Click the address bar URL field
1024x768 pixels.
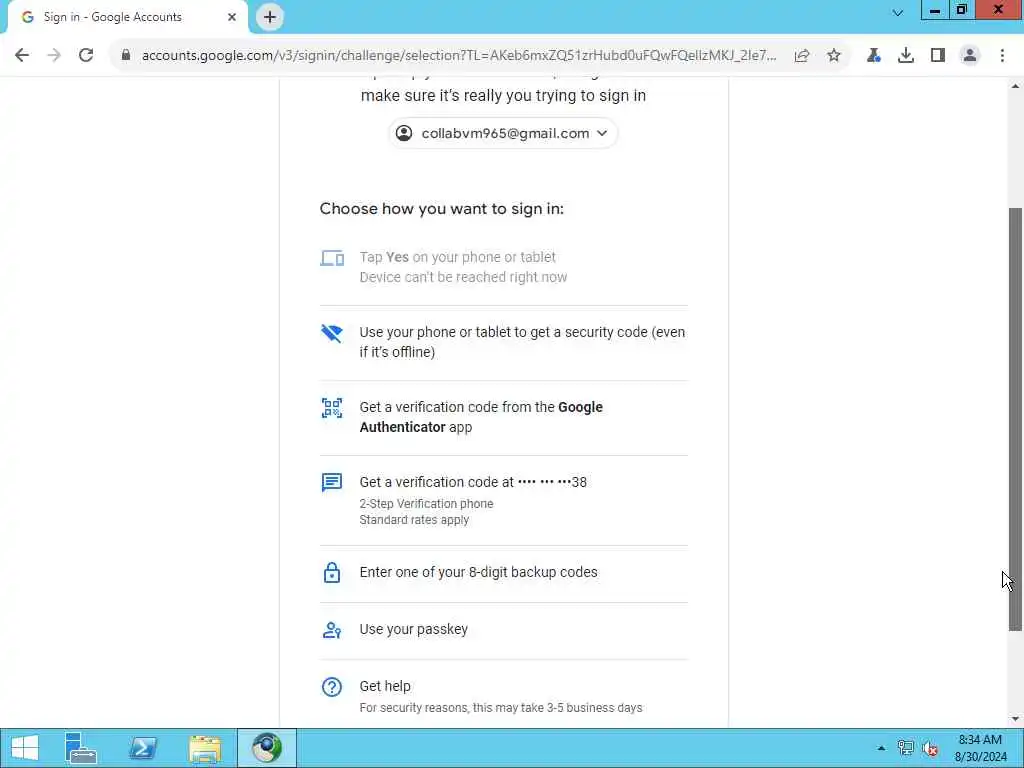click(x=459, y=56)
